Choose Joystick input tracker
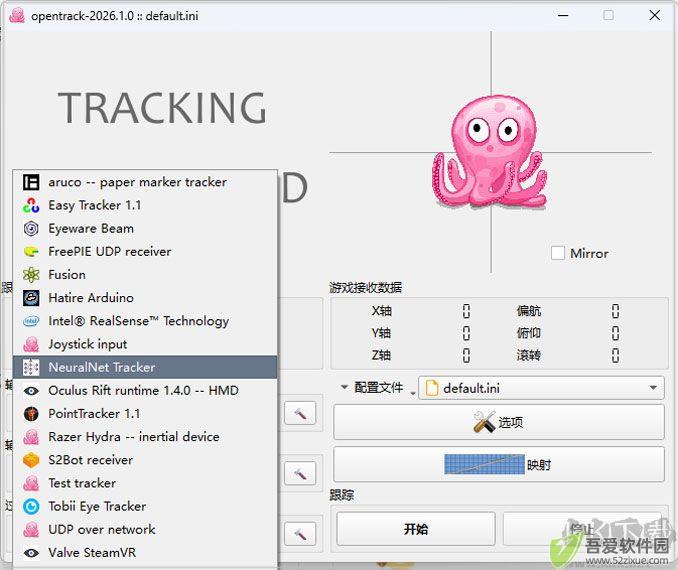The height and width of the screenshot is (570, 678). point(145,344)
